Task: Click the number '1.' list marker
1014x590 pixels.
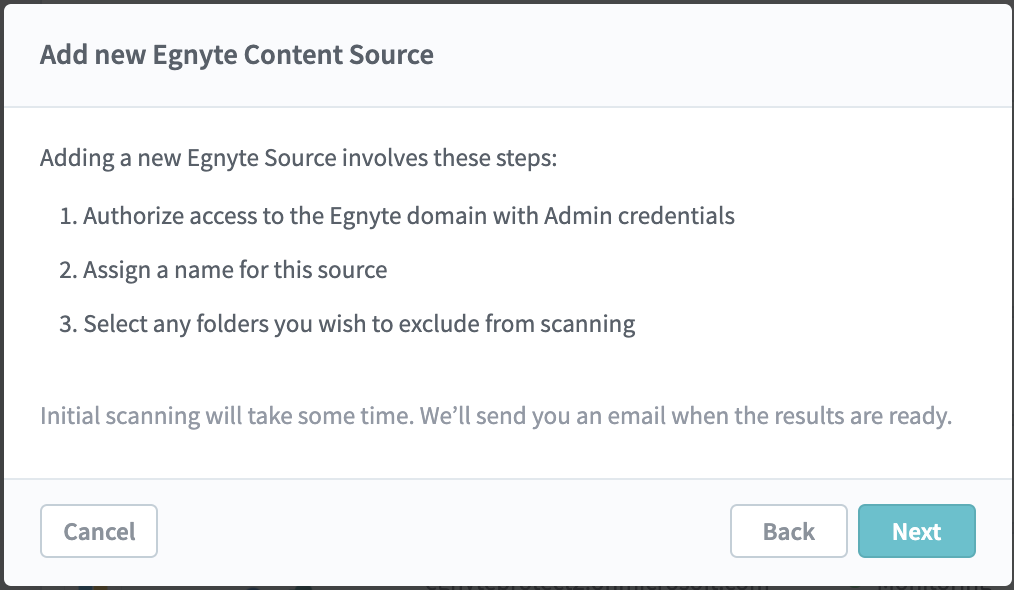Action: pyautogui.click(x=69, y=216)
